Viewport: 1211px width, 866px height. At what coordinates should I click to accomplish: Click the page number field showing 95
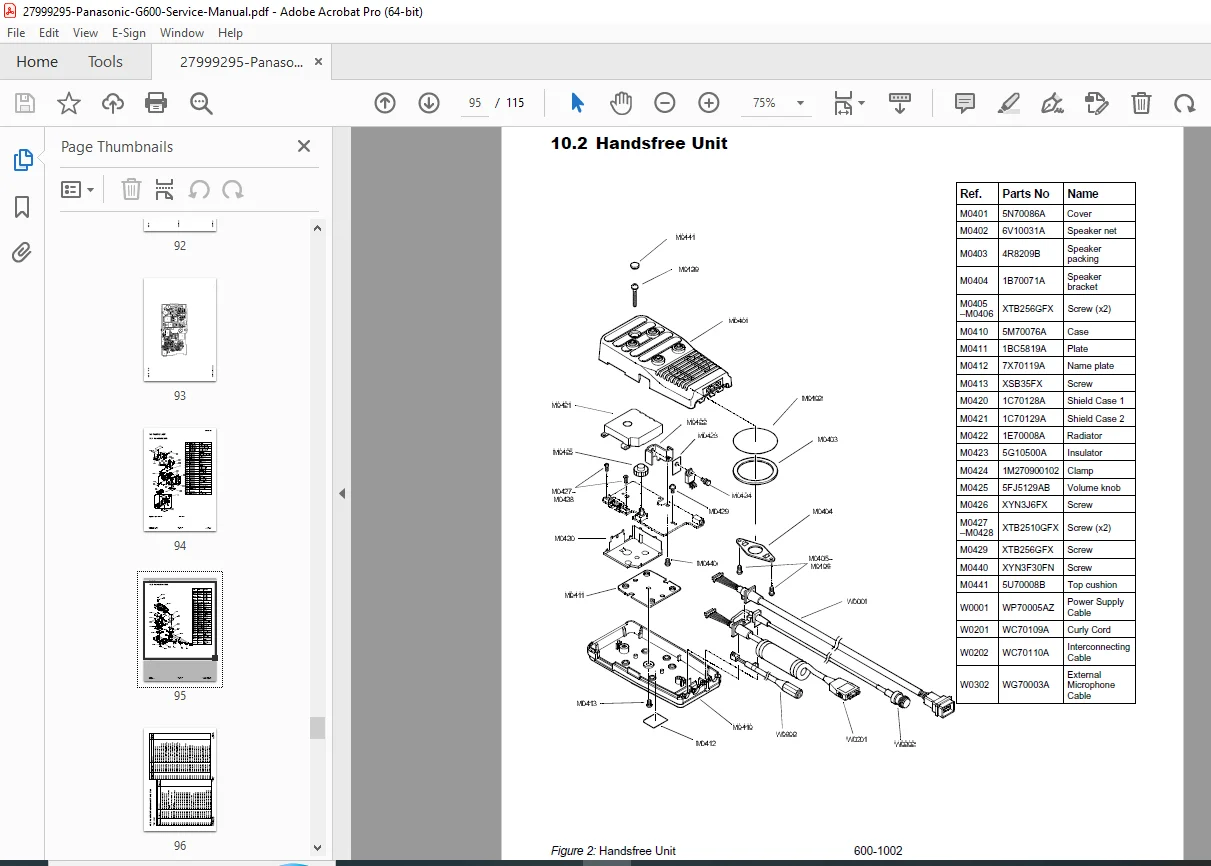(475, 103)
